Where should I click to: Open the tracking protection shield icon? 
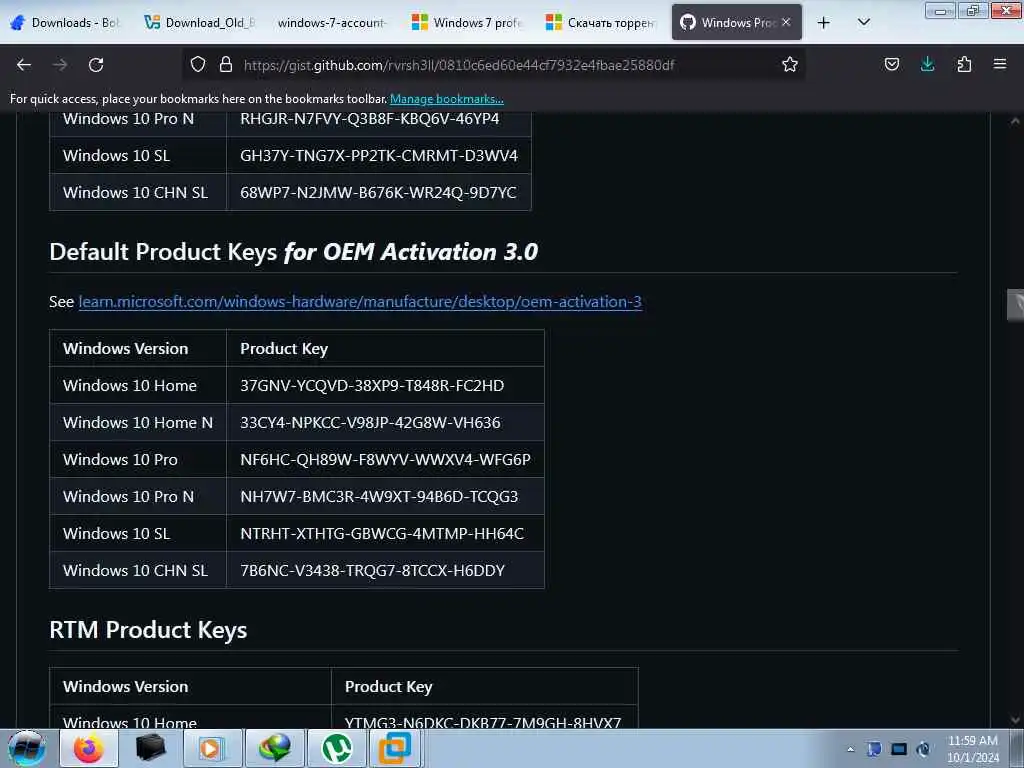[198, 64]
